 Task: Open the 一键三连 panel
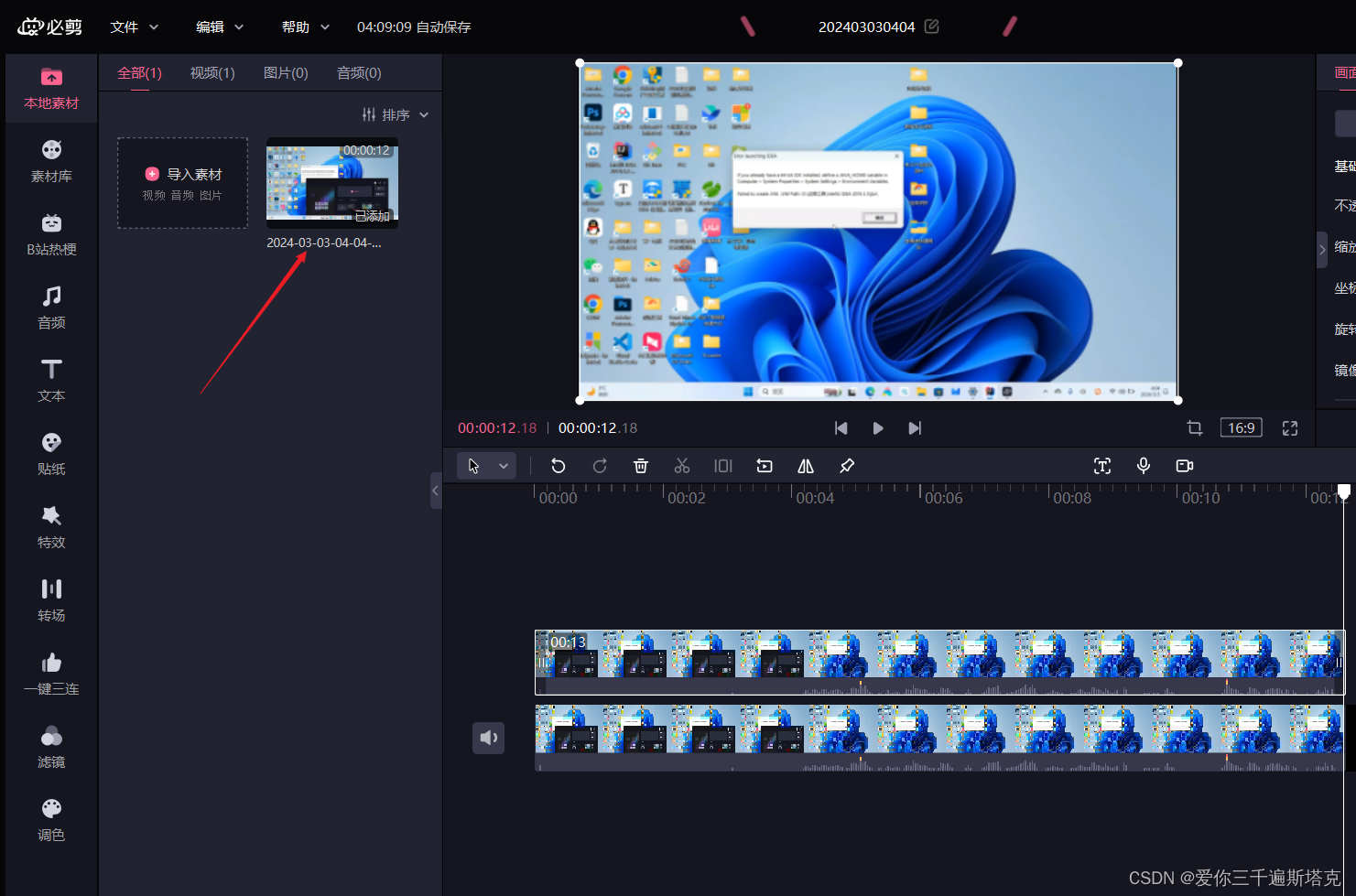point(51,674)
